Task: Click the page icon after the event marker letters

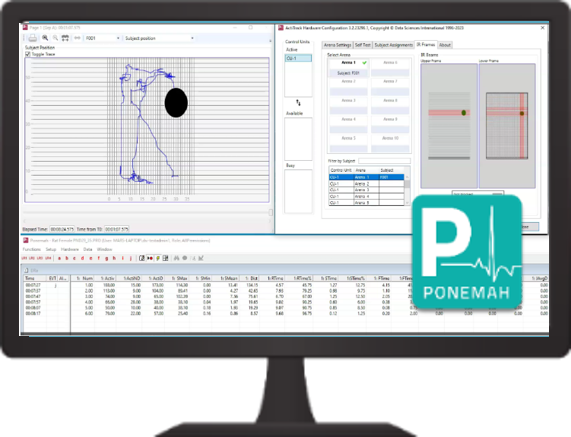Action: click(142, 258)
